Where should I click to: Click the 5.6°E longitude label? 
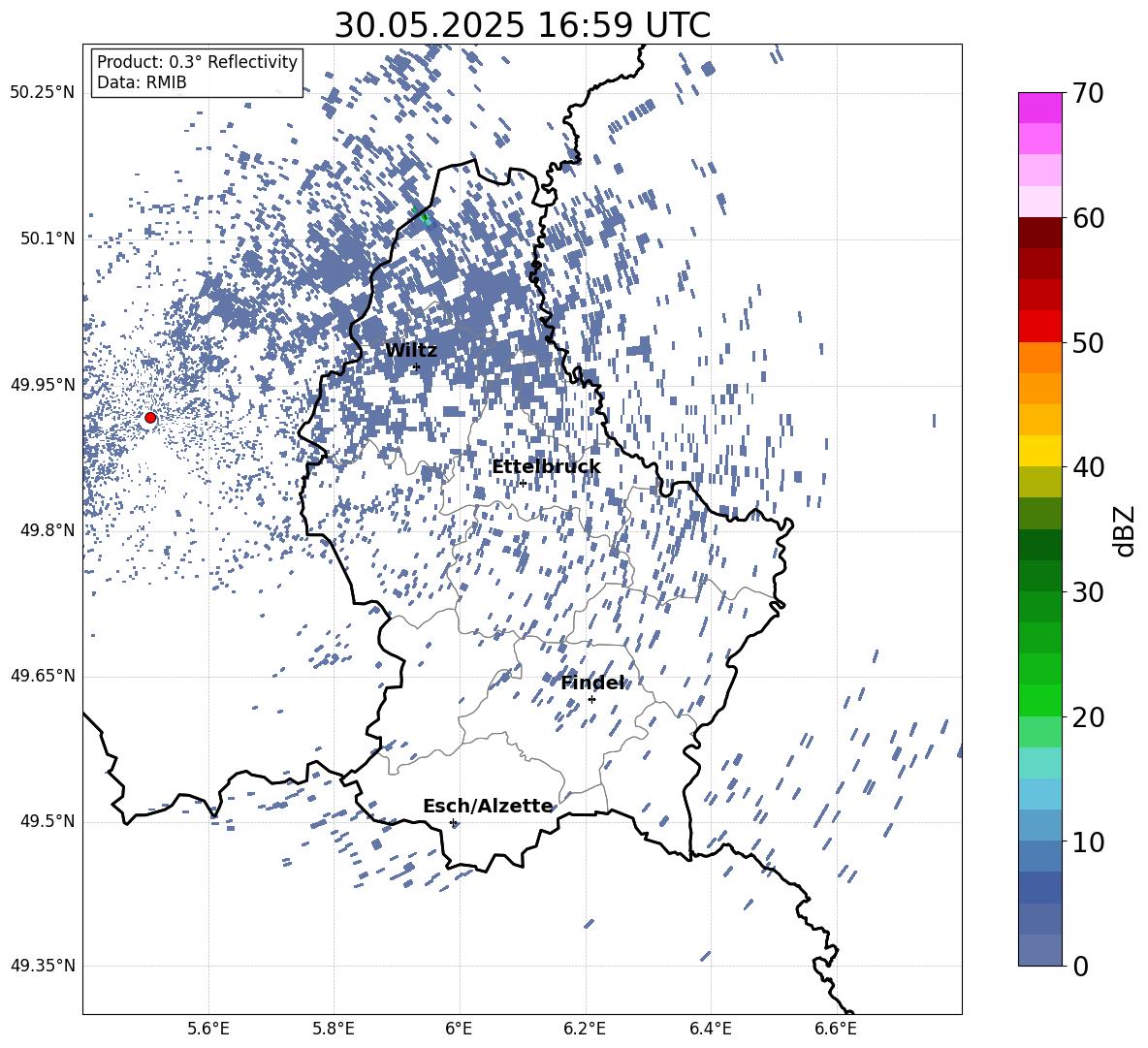pos(207,1029)
